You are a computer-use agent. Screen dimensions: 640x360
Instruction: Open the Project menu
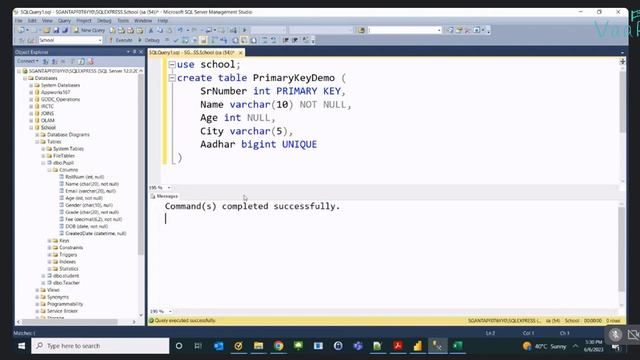(84, 20)
